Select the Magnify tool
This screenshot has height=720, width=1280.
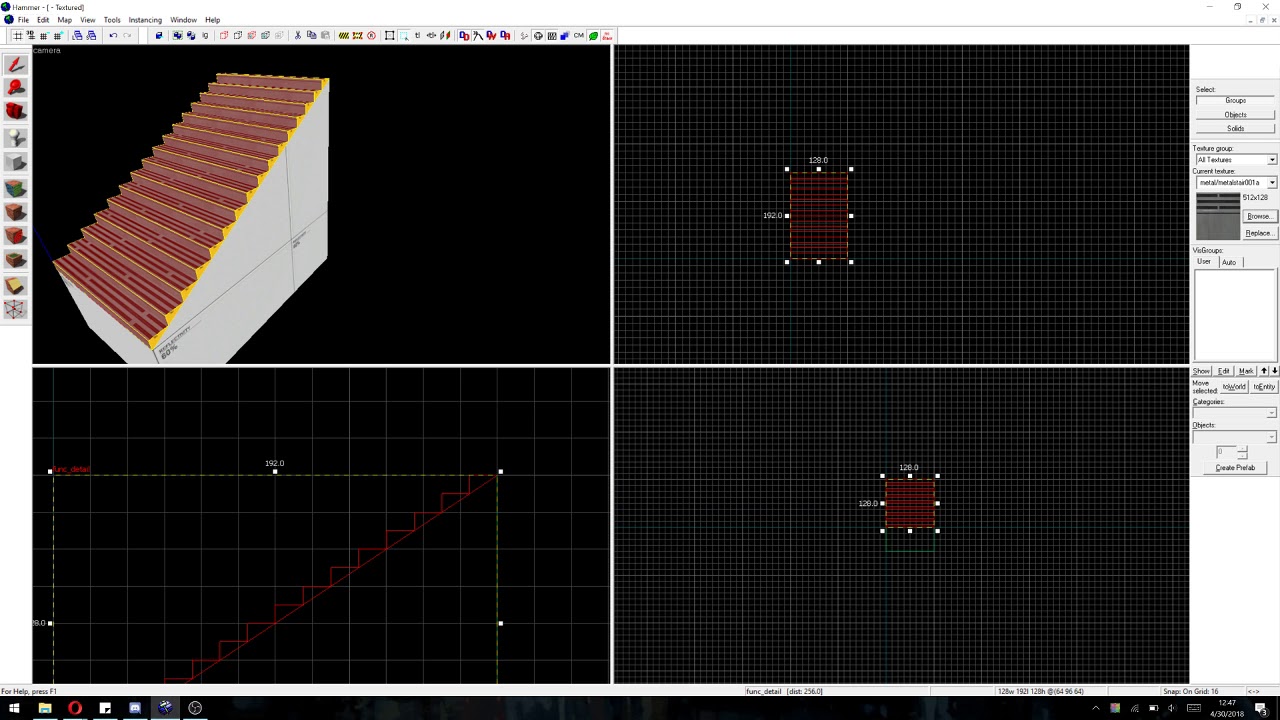(15, 89)
